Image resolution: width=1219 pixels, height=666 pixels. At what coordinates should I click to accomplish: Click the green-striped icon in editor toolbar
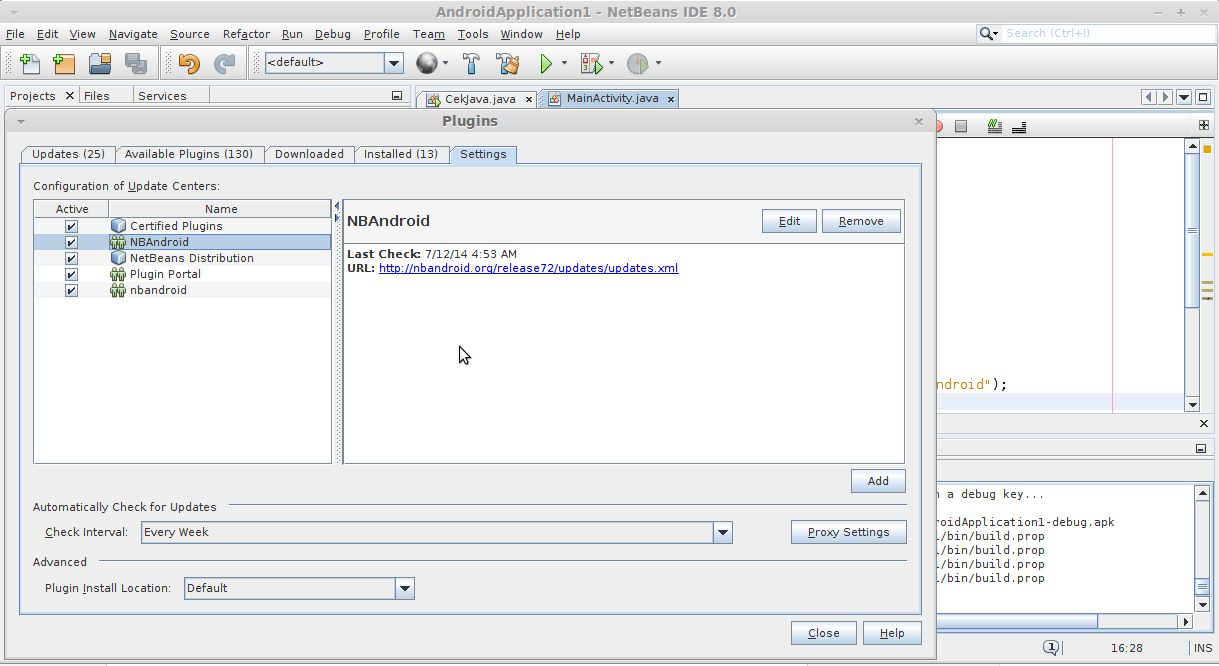pyautogui.click(x=995, y=126)
